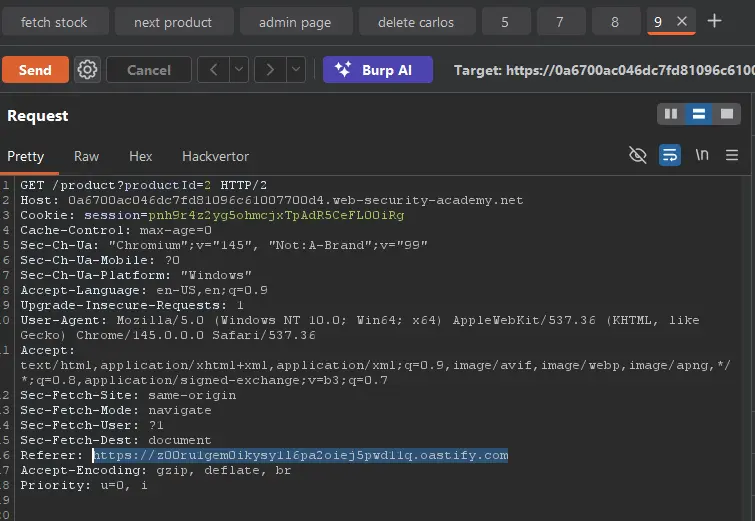Open Burp AI button
The image size is (755, 521).
pyautogui.click(x=377, y=70)
